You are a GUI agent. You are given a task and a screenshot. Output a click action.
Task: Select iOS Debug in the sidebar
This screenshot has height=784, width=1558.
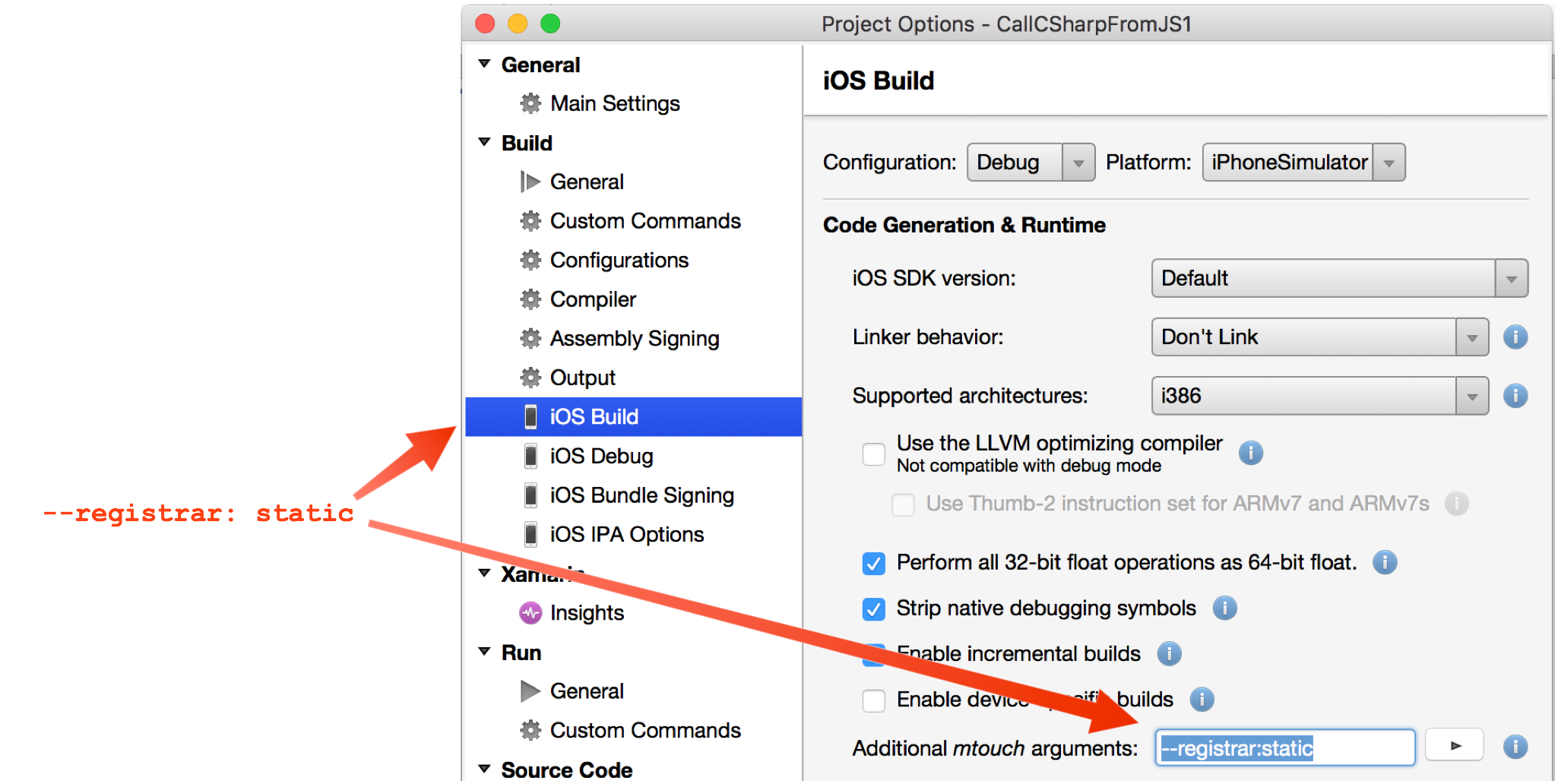pos(600,456)
